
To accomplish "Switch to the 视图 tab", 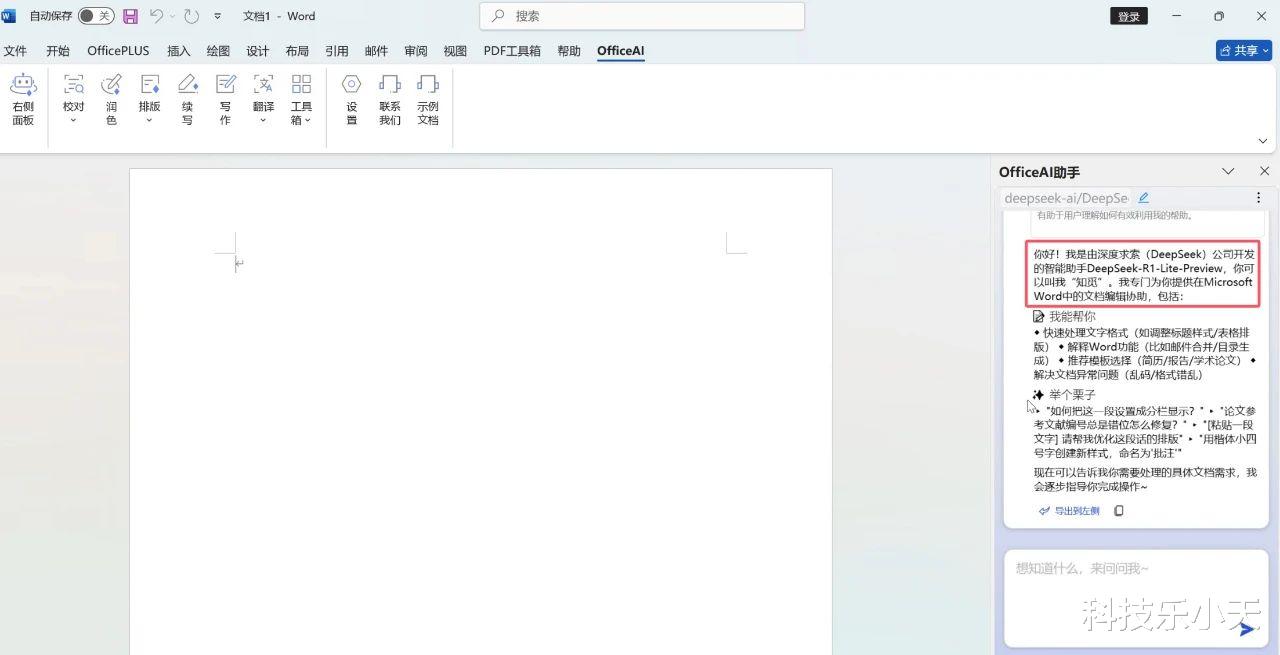I will click(x=455, y=51).
